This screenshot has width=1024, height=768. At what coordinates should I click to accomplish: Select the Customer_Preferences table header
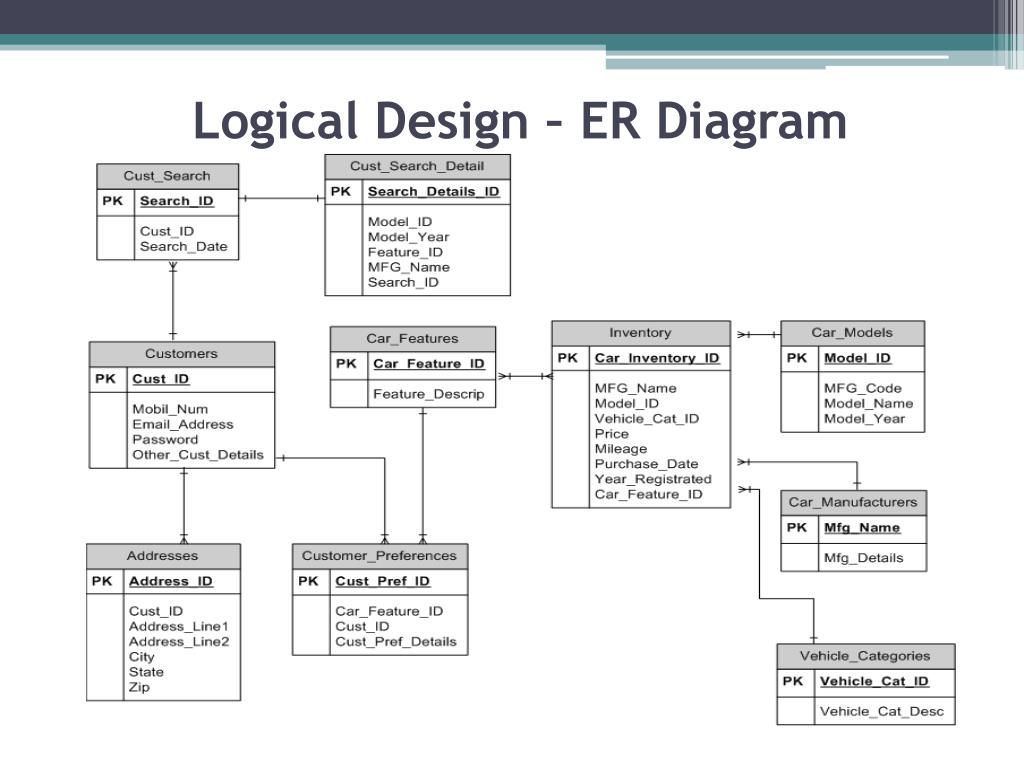[379, 556]
